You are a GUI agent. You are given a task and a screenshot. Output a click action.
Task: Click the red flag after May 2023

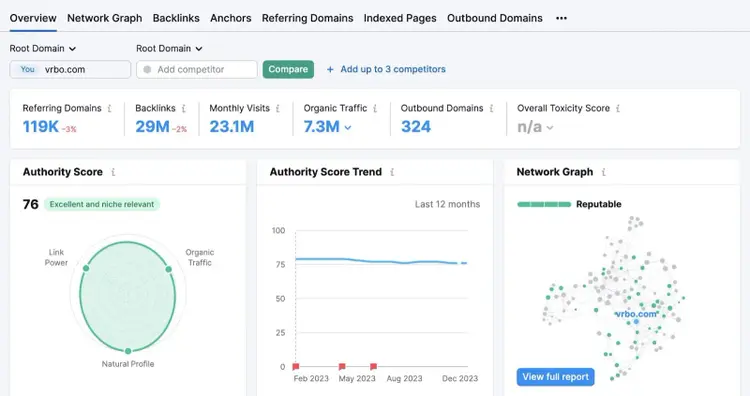tap(373, 367)
